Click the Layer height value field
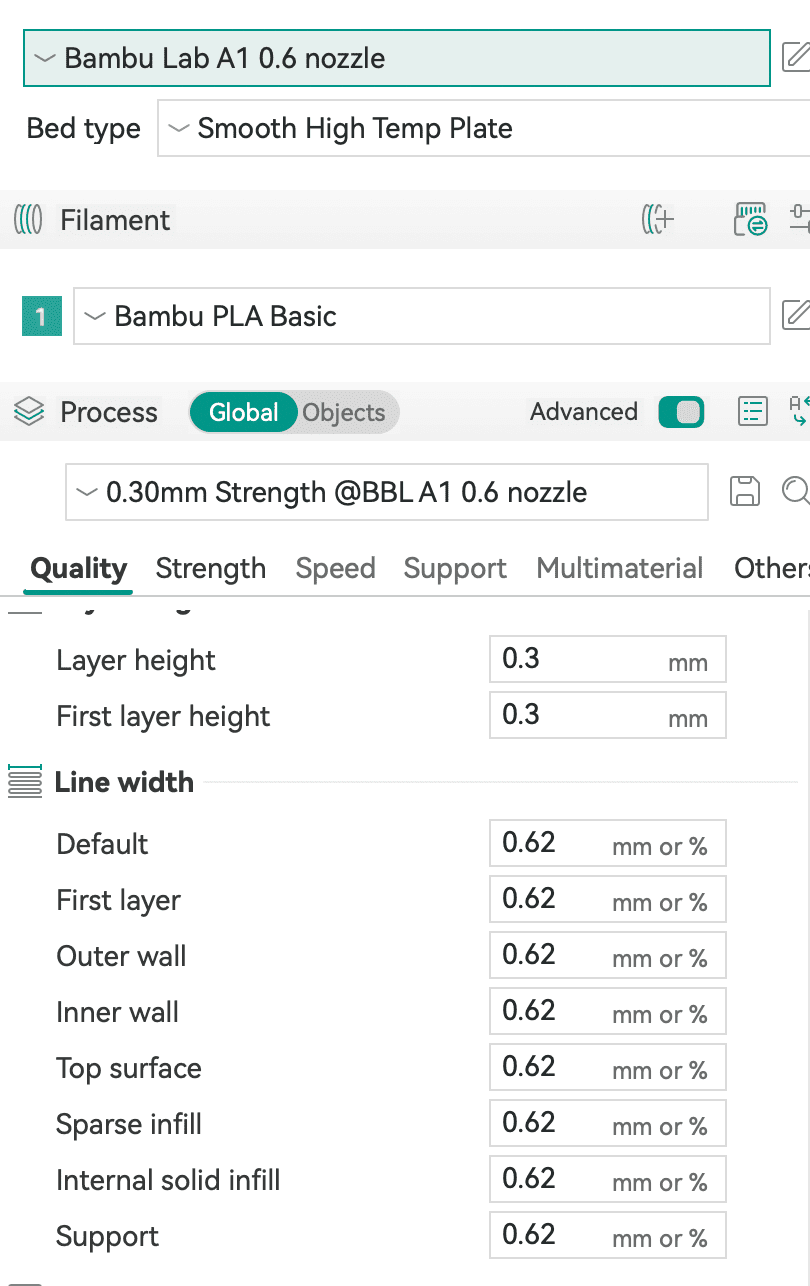Image resolution: width=810 pixels, height=1286 pixels. click(x=607, y=660)
